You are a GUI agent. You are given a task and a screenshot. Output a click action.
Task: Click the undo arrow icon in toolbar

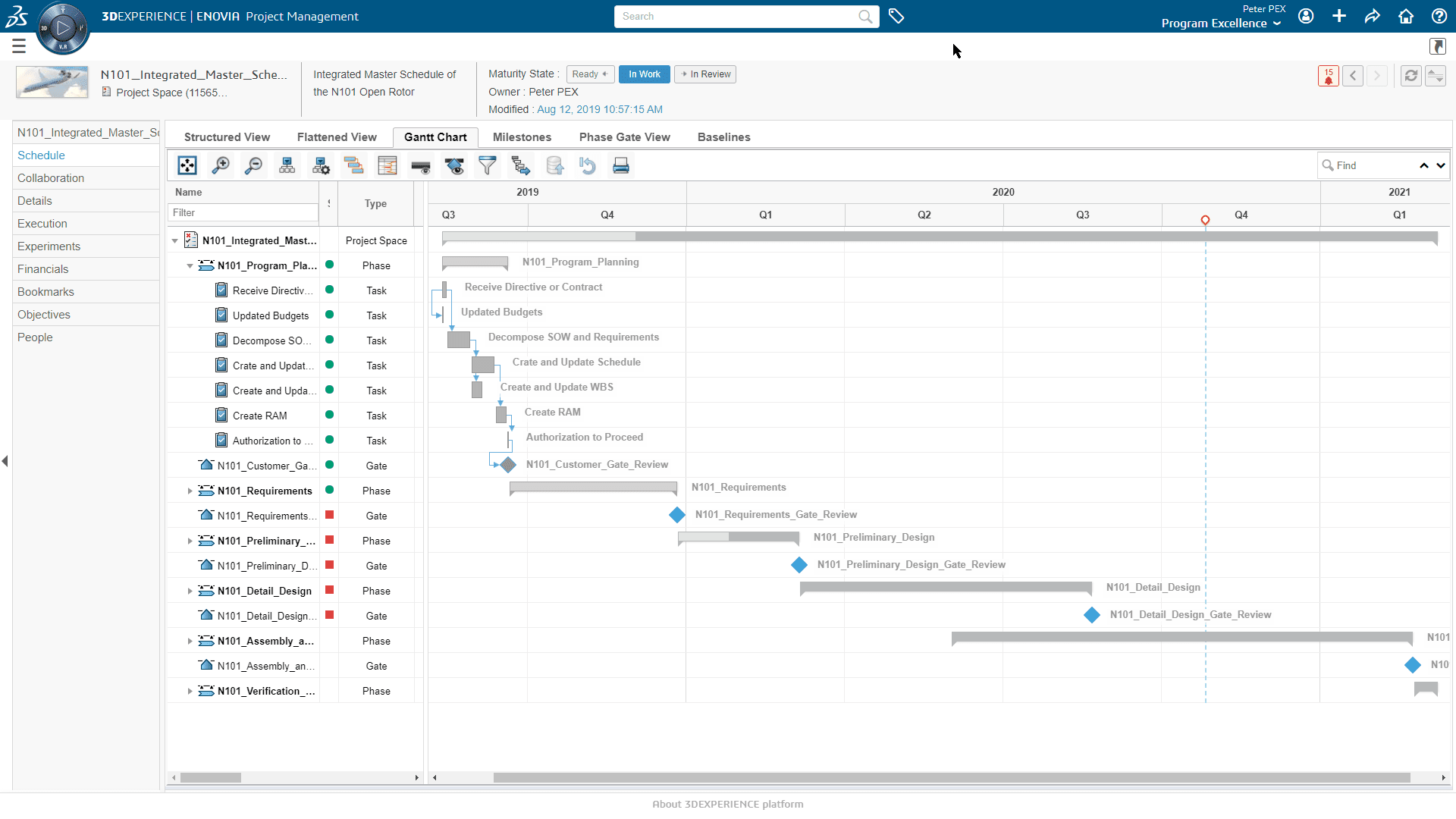coord(588,165)
